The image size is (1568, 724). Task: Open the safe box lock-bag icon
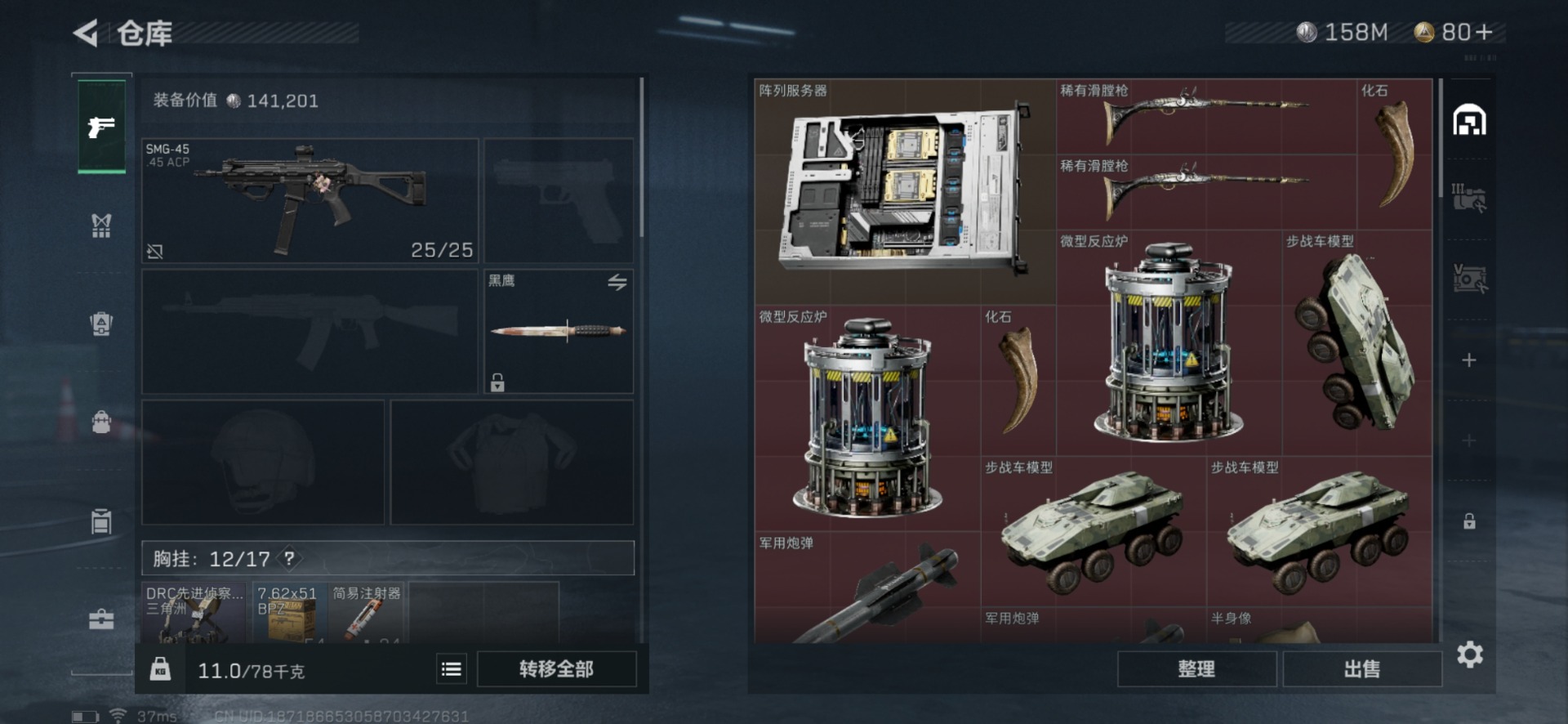click(101, 422)
